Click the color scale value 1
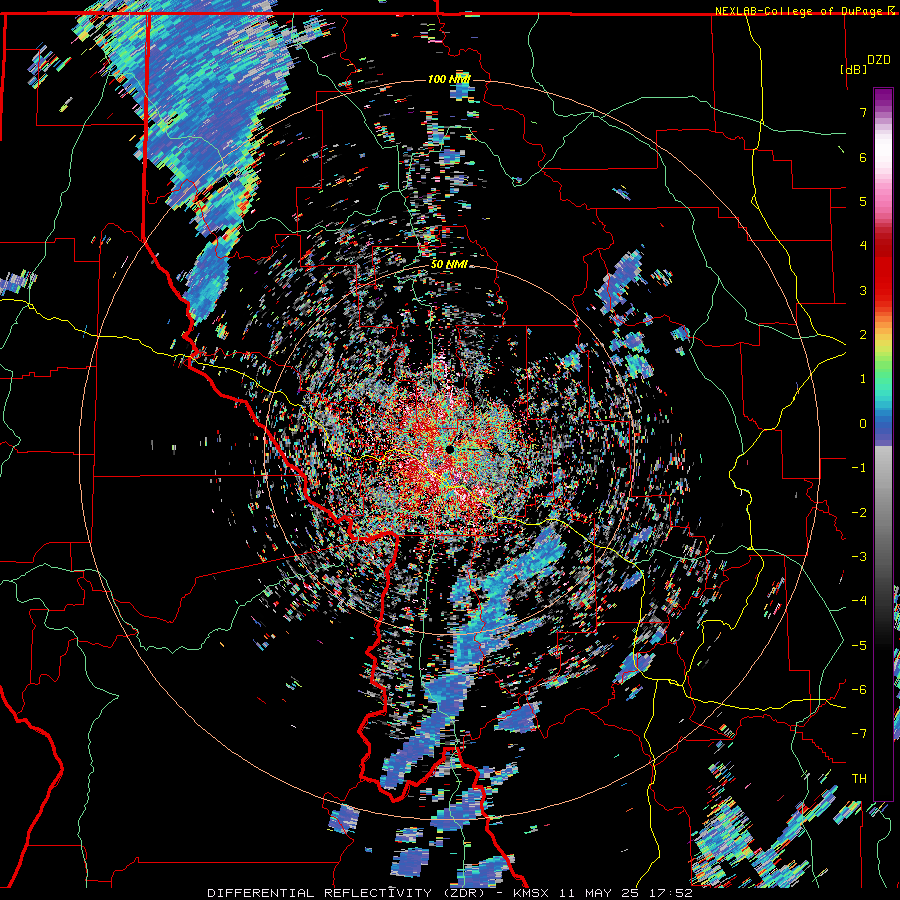 coord(863,379)
